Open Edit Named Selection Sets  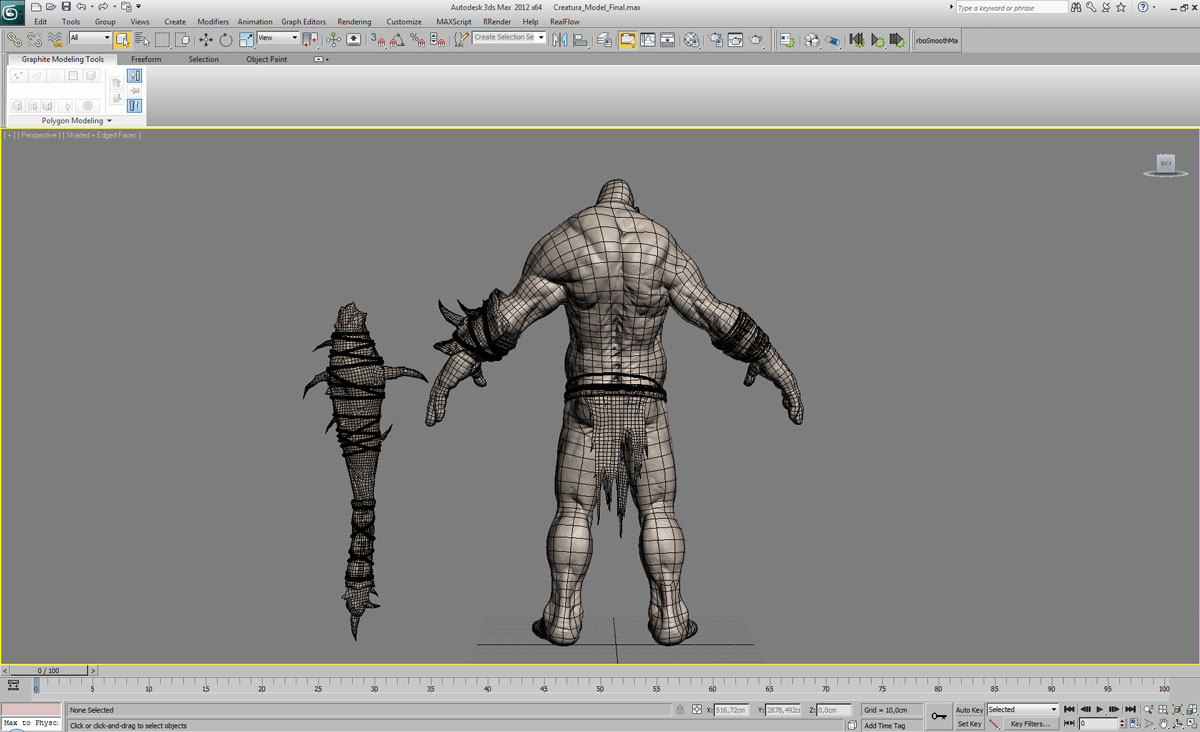[x=460, y=40]
